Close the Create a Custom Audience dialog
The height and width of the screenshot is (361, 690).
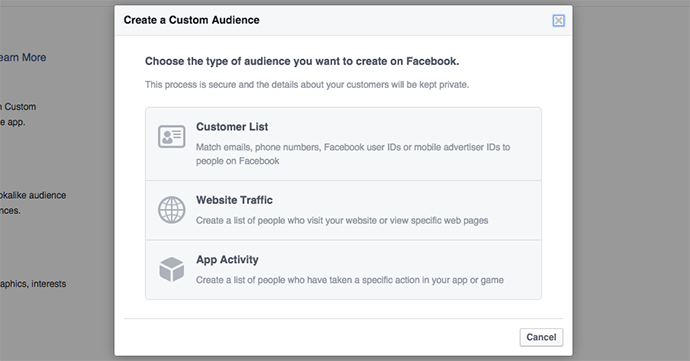click(x=558, y=20)
